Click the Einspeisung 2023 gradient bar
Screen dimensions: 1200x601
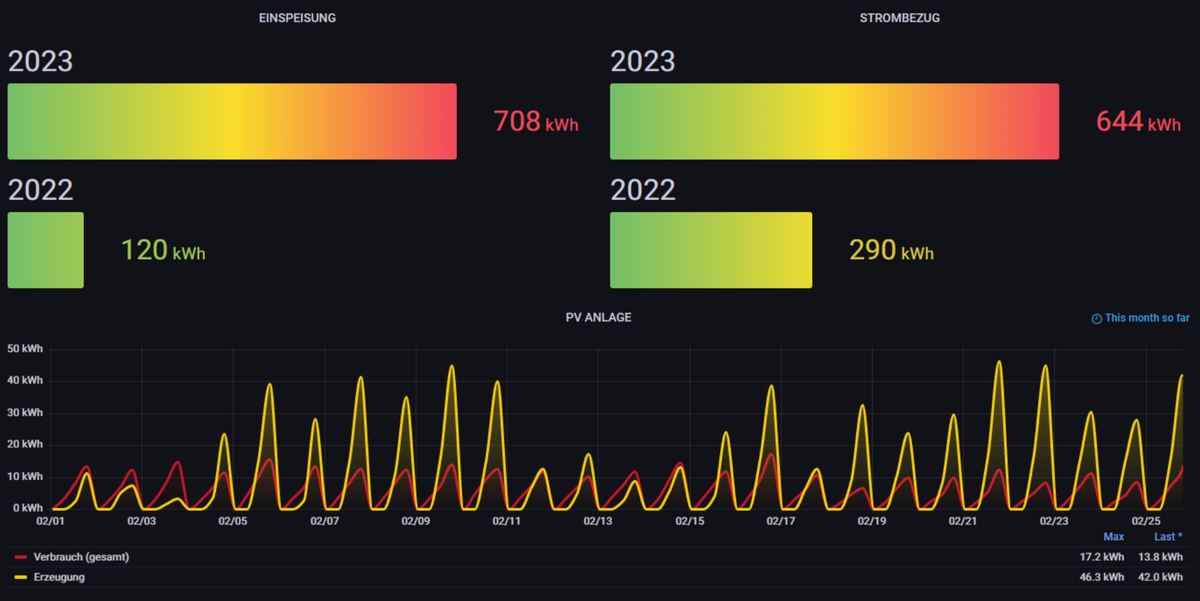tap(232, 121)
